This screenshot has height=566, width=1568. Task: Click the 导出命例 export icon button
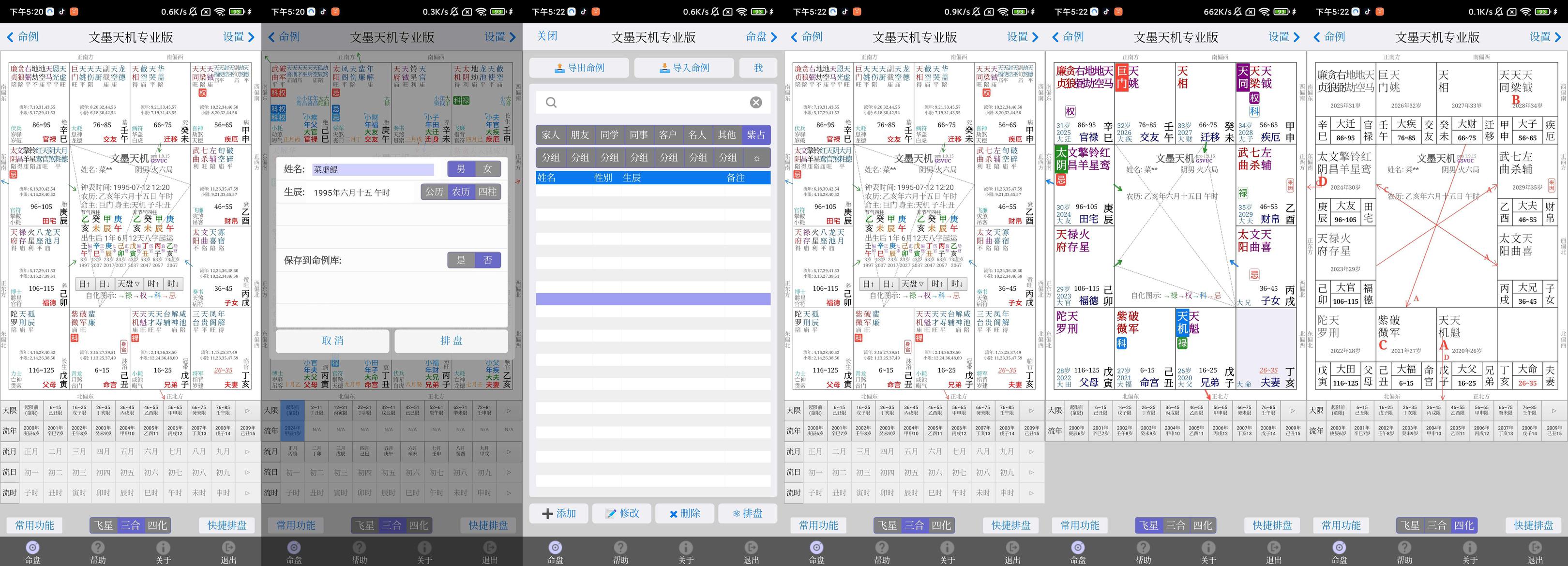click(579, 68)
